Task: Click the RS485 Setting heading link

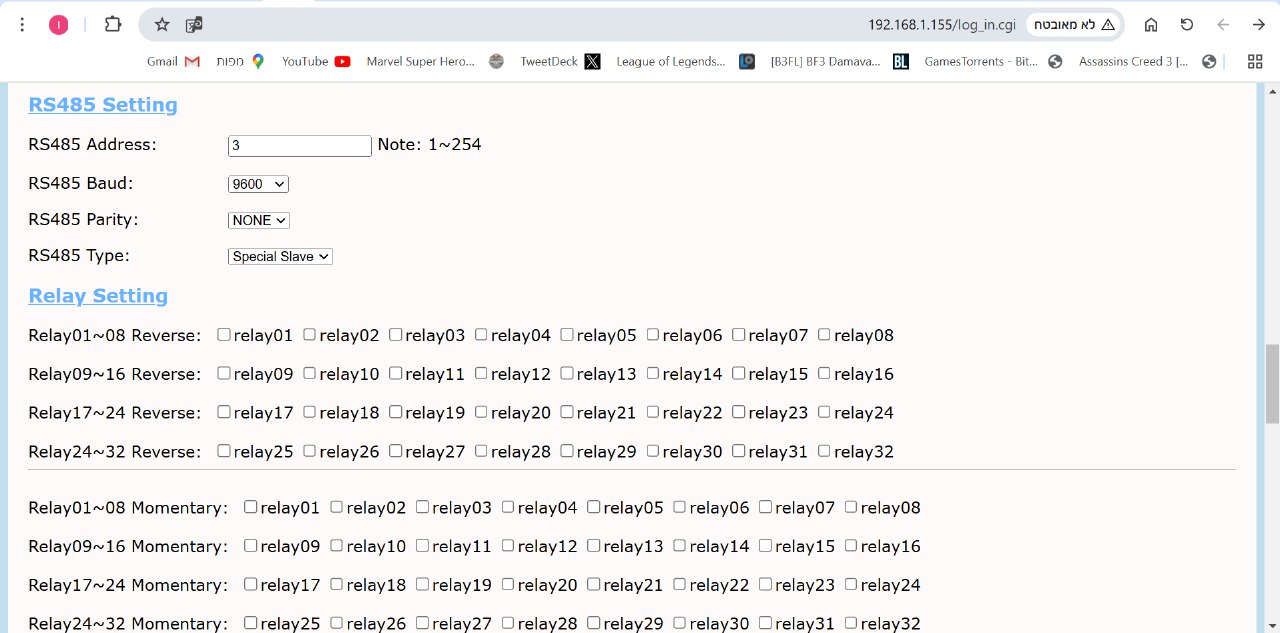Action: (103, 105)
